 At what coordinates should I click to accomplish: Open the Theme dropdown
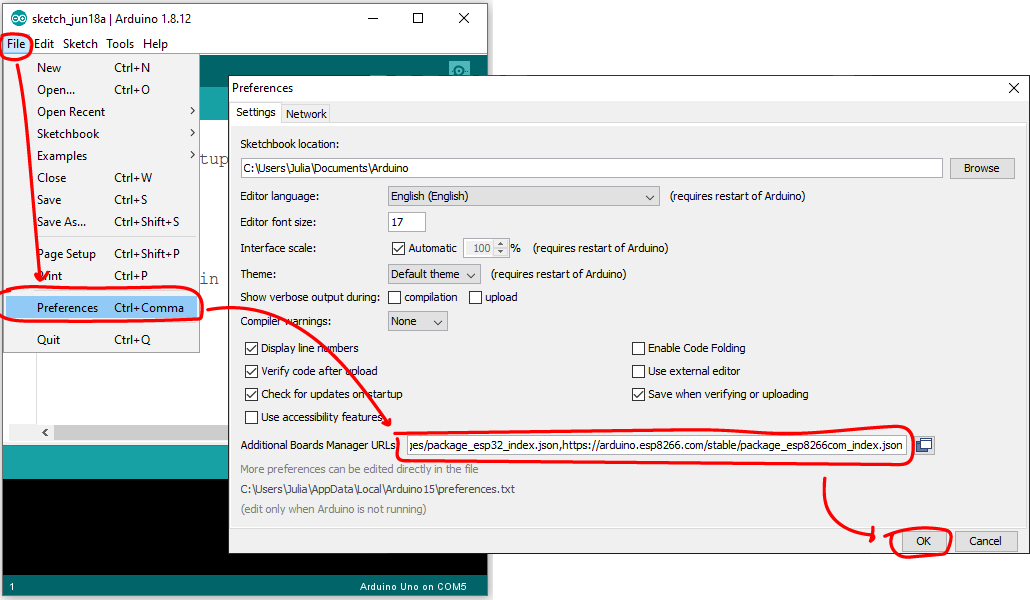pos(434,274)
